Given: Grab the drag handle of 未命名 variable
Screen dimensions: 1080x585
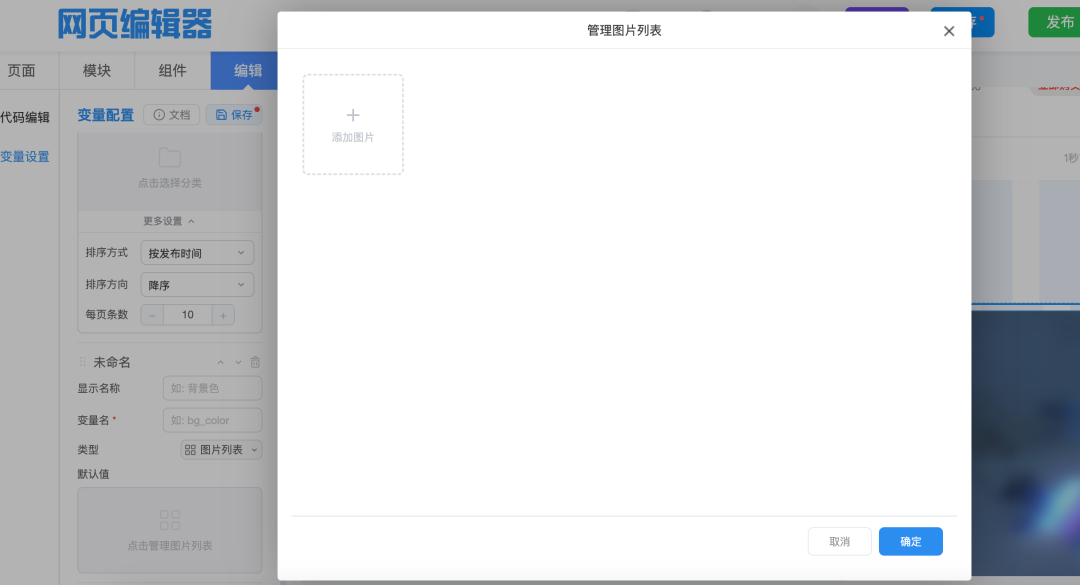Looking at the screenshot, I should point(83,362).
